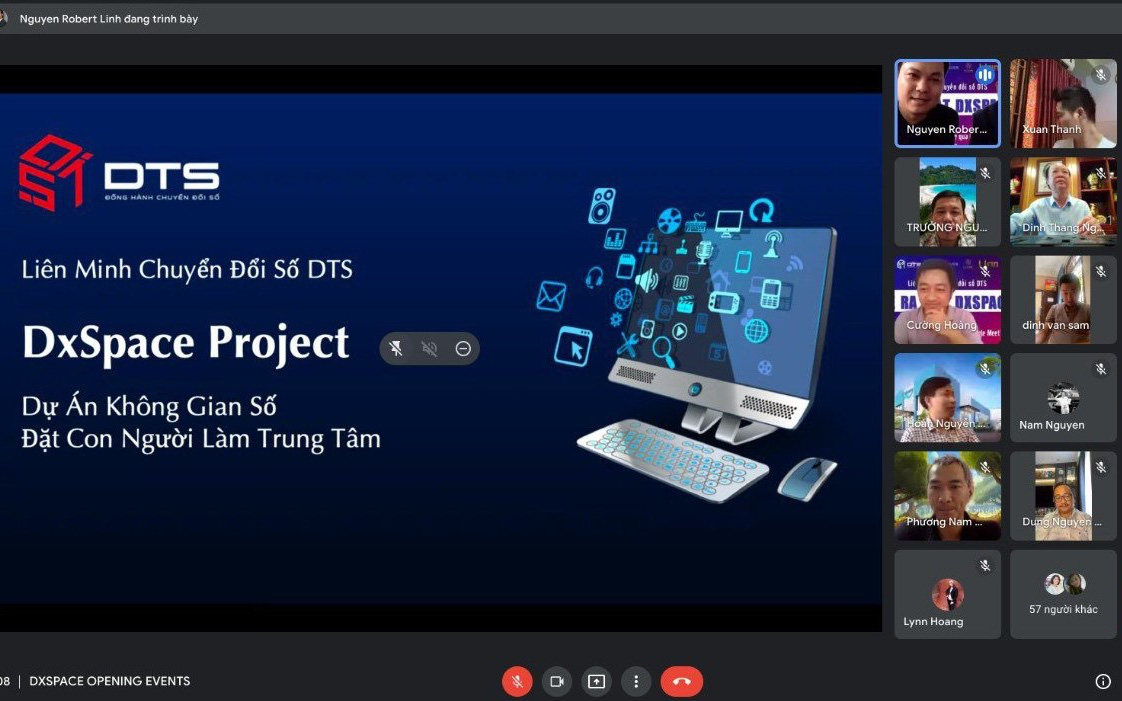The image size is (1122, 701).
Task: Click muted mic icon on Lynn Hoang tile
Action: (985, 565)
